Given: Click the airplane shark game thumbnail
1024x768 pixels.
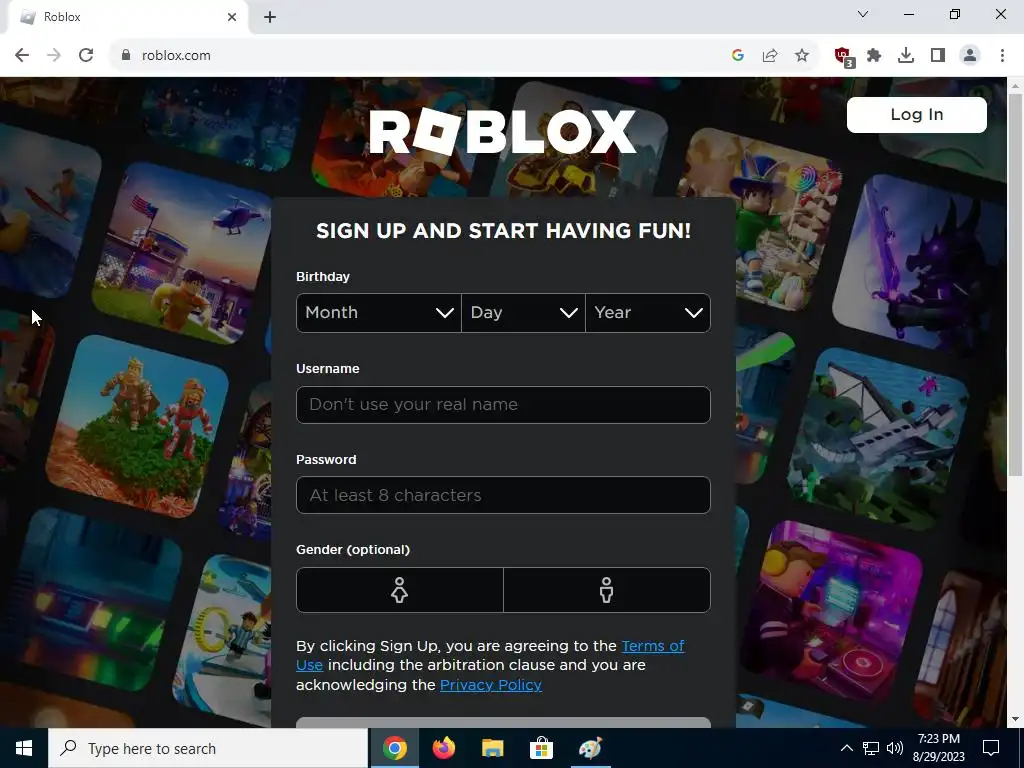Looking at the screenshot, I should [878, 439].
